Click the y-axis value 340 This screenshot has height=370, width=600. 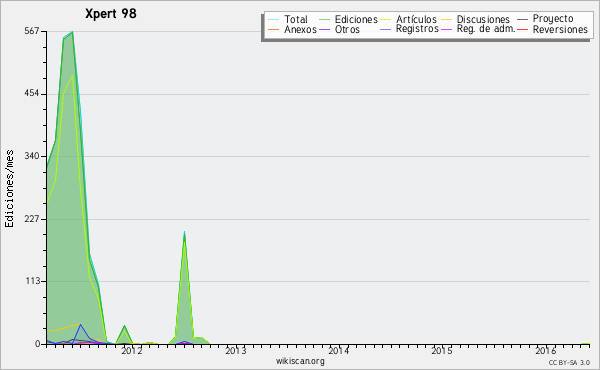[32, 156]
